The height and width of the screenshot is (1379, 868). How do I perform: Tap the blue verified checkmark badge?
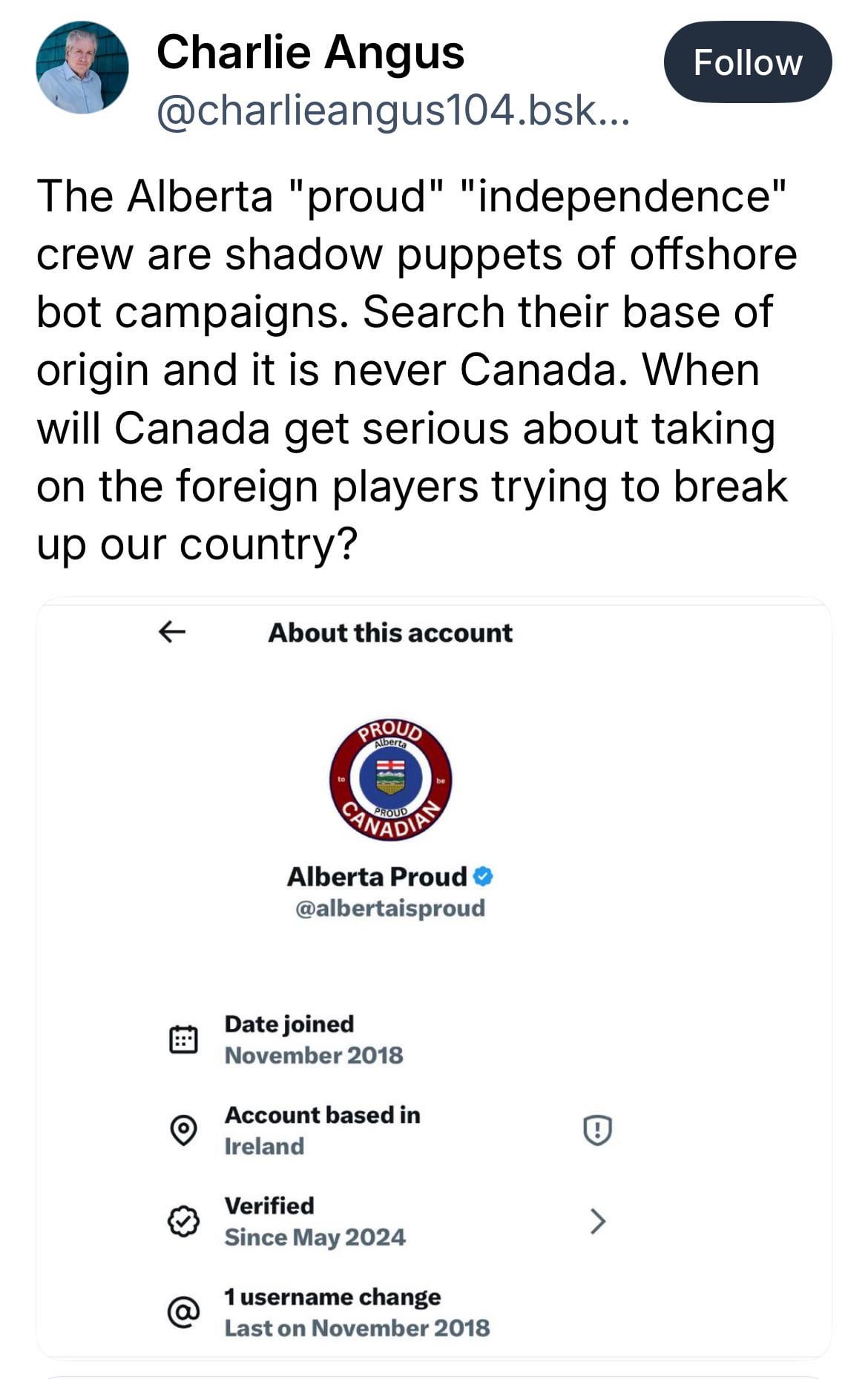tap(483, 877)
